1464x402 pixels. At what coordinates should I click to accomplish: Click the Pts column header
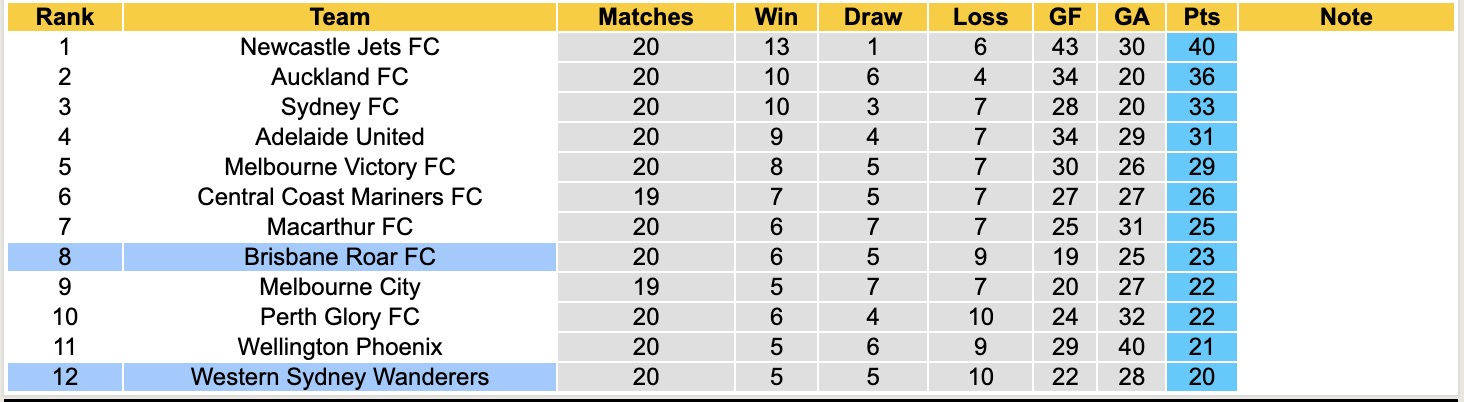[x=1201, y=17]
